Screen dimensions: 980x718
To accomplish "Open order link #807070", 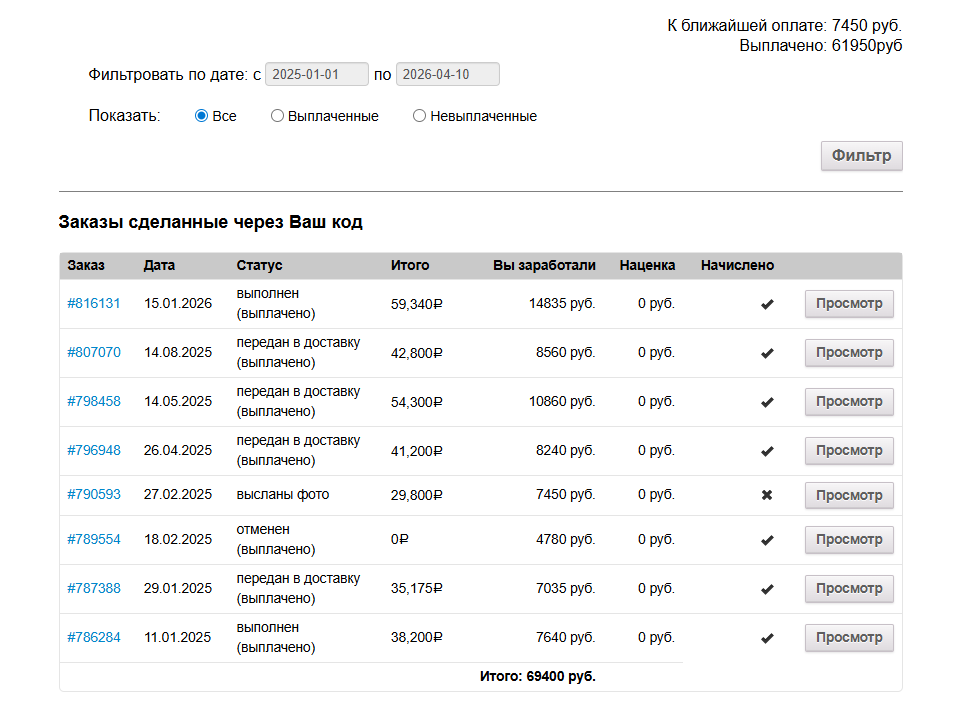I will point(94,353).
